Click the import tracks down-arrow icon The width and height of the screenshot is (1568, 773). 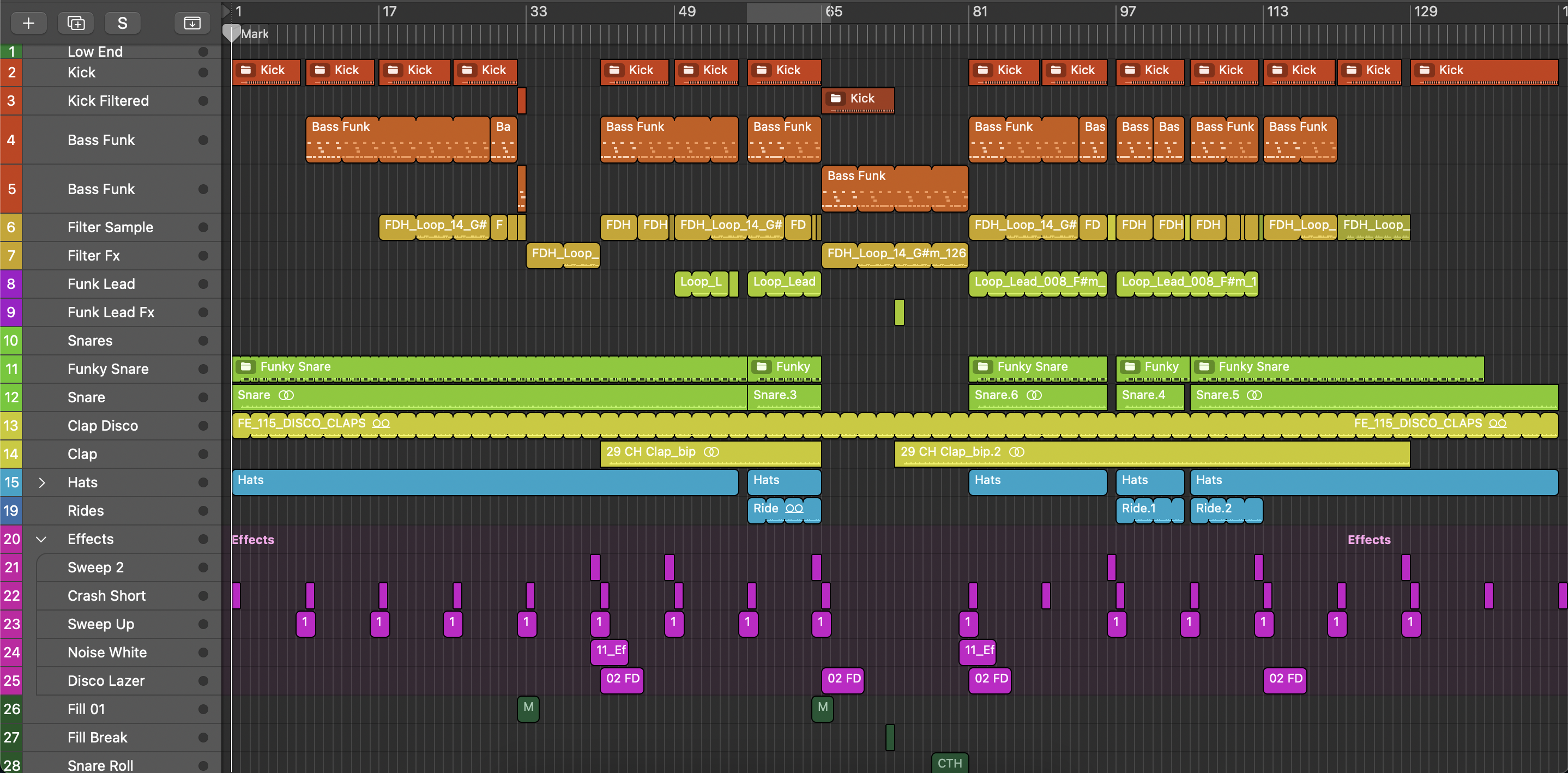point(192,23)
